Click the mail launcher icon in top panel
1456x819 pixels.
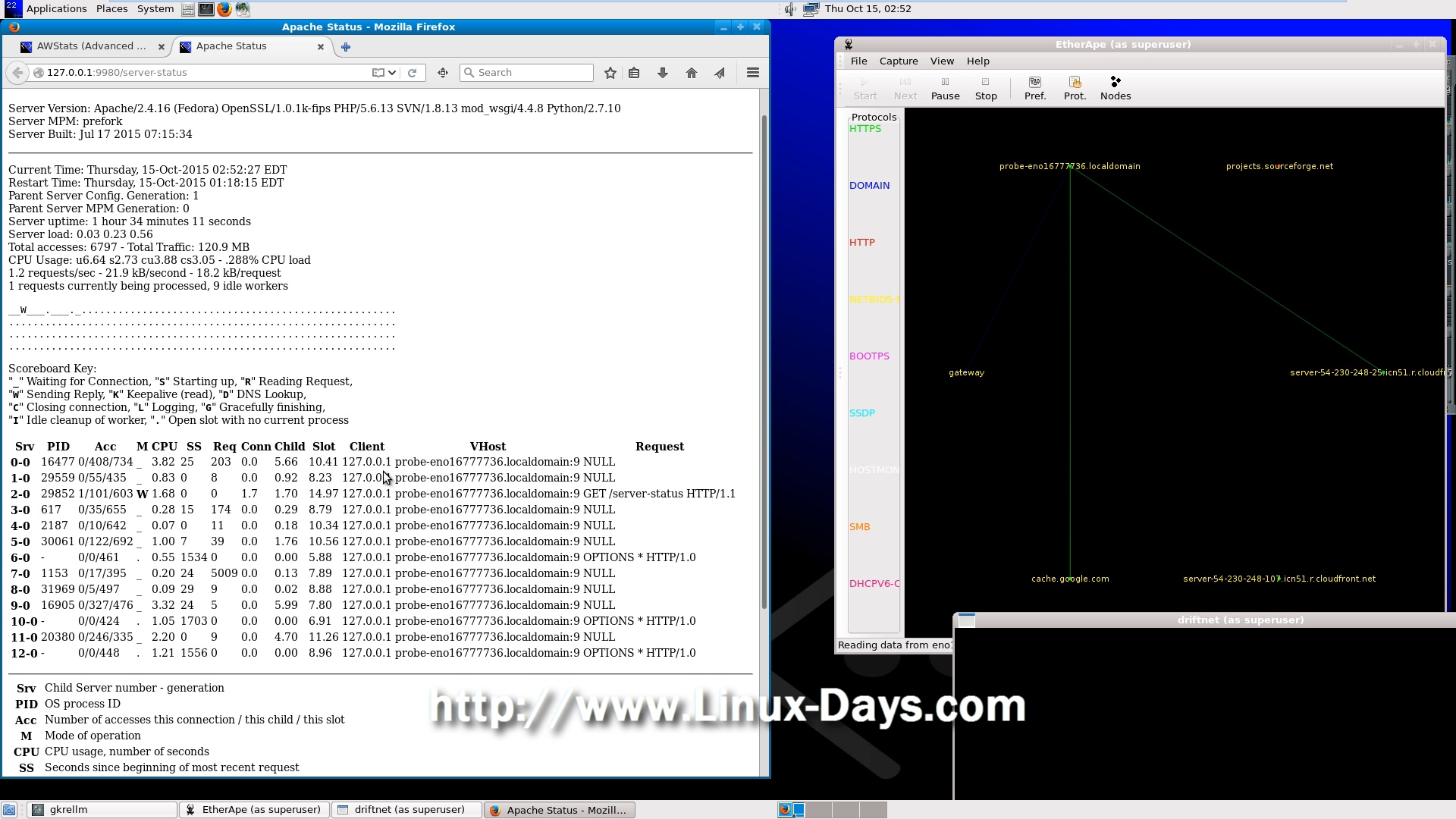(x=243, y=9)
